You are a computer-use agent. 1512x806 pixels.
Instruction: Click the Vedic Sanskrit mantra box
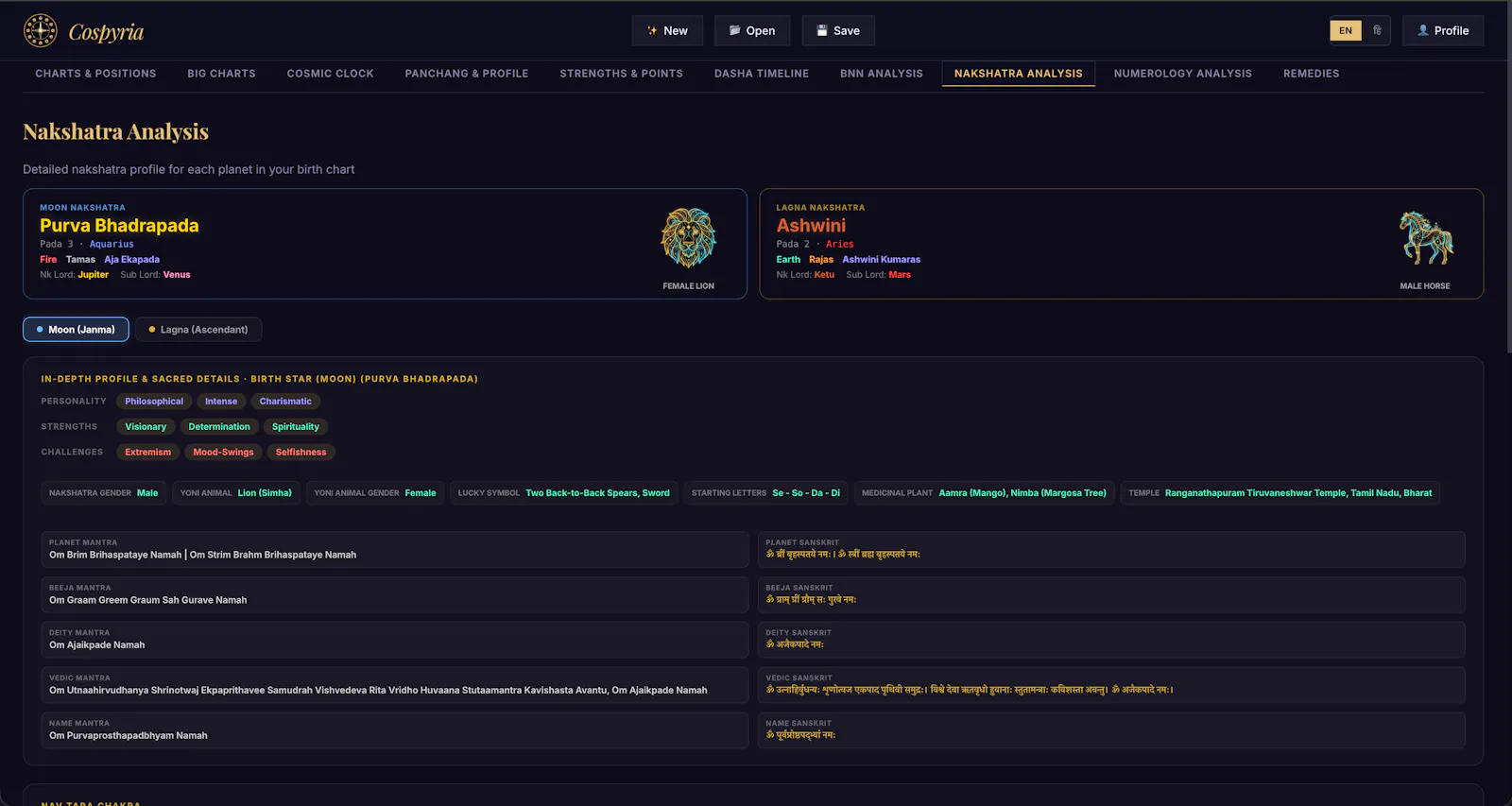1111,685
